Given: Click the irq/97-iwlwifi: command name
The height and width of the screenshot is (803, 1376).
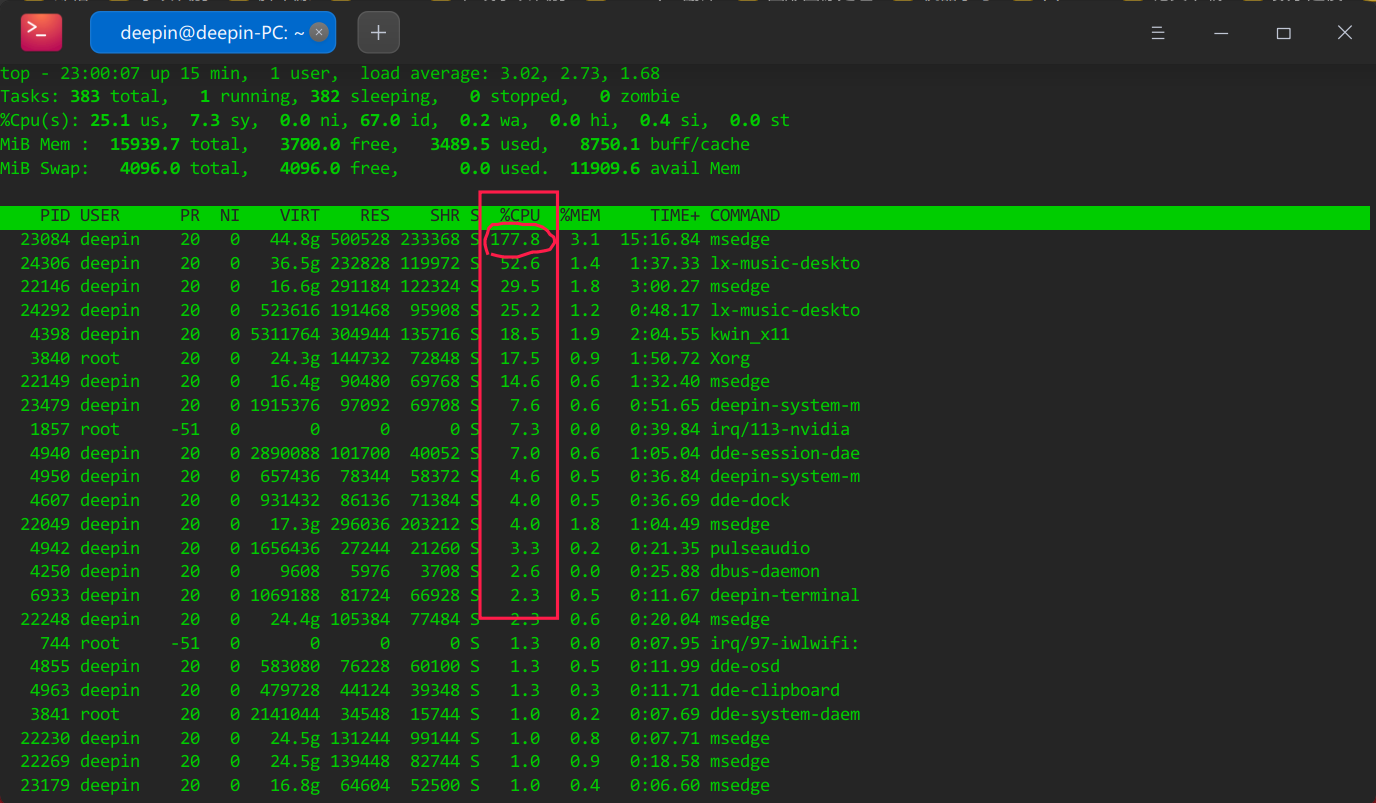Looking at the screenshot, I should [785, 644].
